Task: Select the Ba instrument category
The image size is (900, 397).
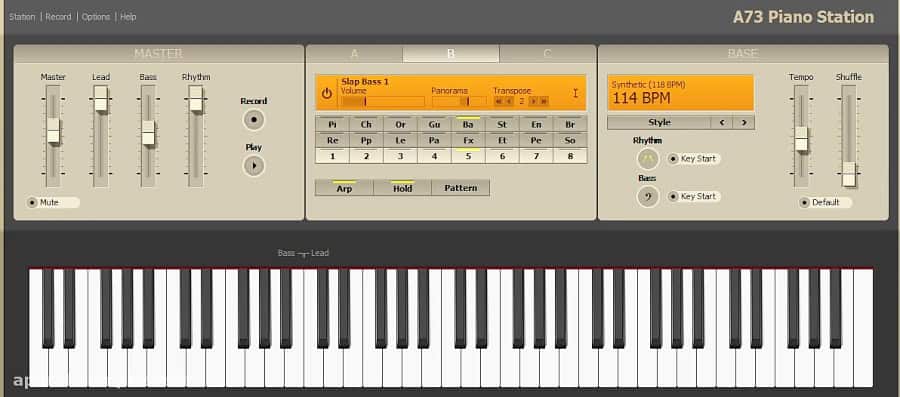Action: click(468, 124)
